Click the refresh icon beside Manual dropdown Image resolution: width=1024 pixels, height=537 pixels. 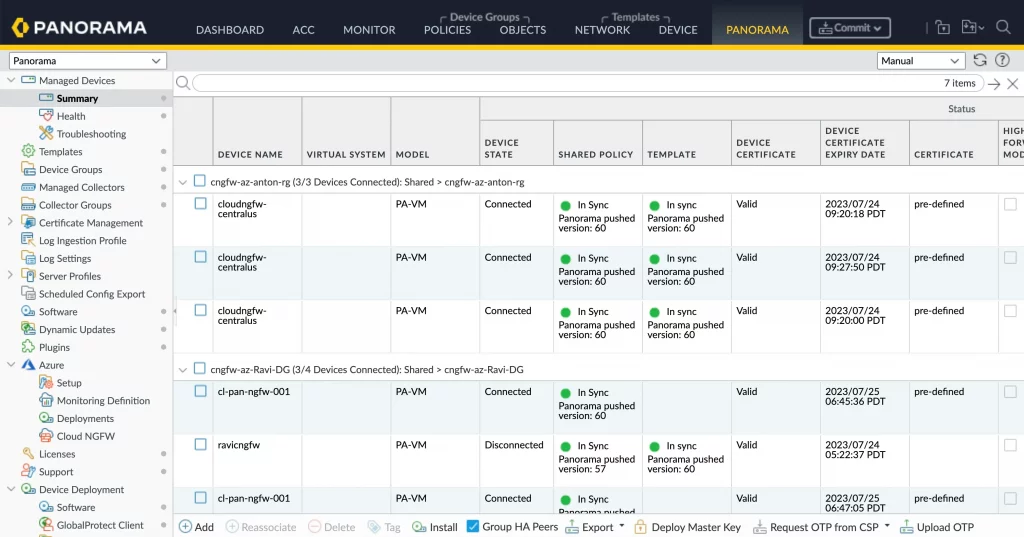[979, 61]
